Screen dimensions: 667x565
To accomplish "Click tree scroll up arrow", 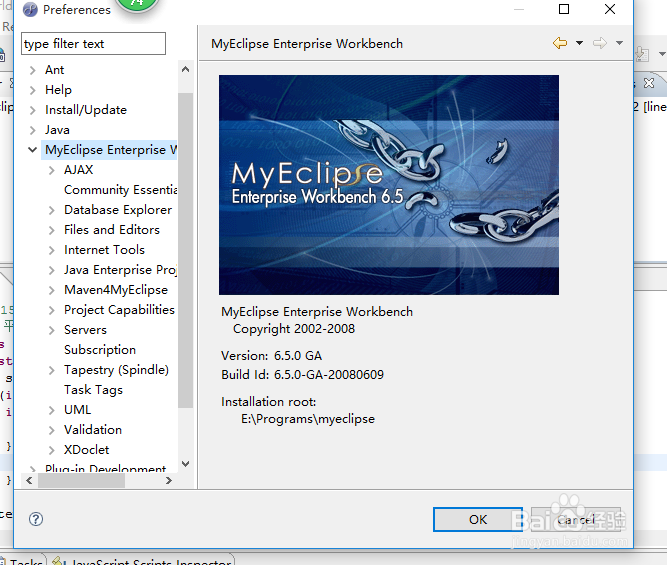I will tap(185, 69).
